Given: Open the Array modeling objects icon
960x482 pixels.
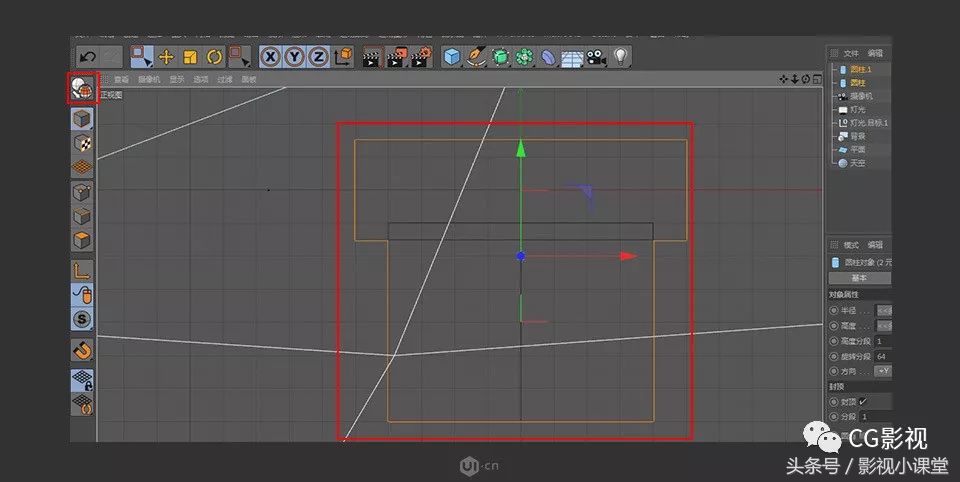Looking at the screenshot, I should pos(524,57).
